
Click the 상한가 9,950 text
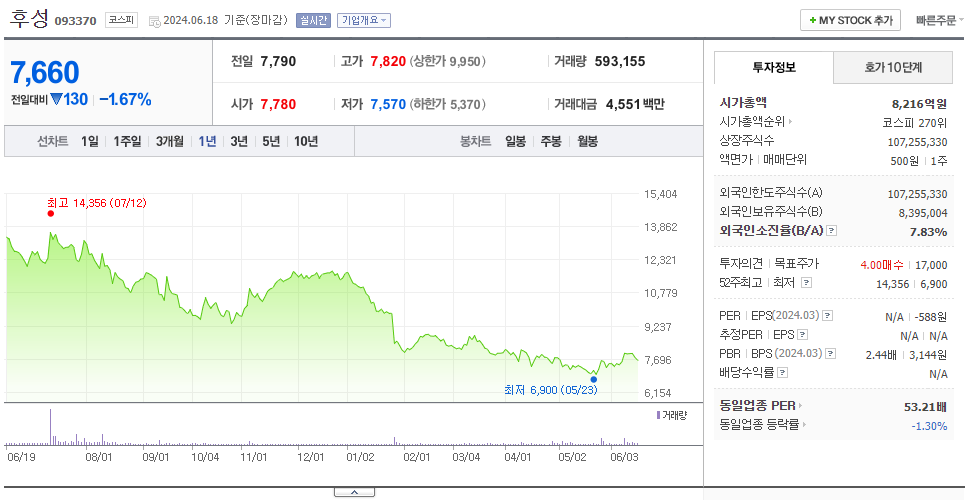click(448, 62)
